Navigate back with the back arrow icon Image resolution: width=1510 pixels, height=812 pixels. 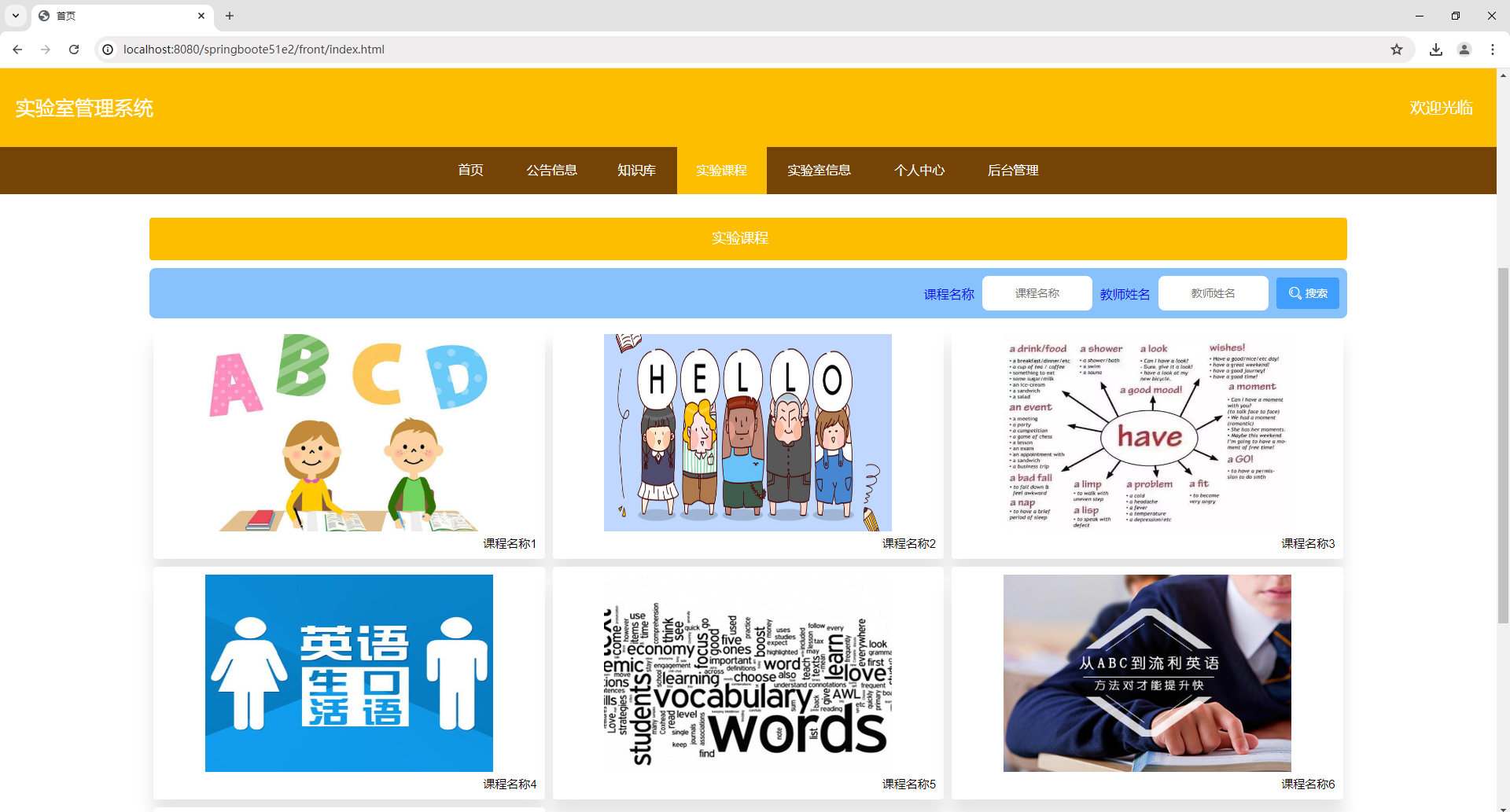[17, 49]
